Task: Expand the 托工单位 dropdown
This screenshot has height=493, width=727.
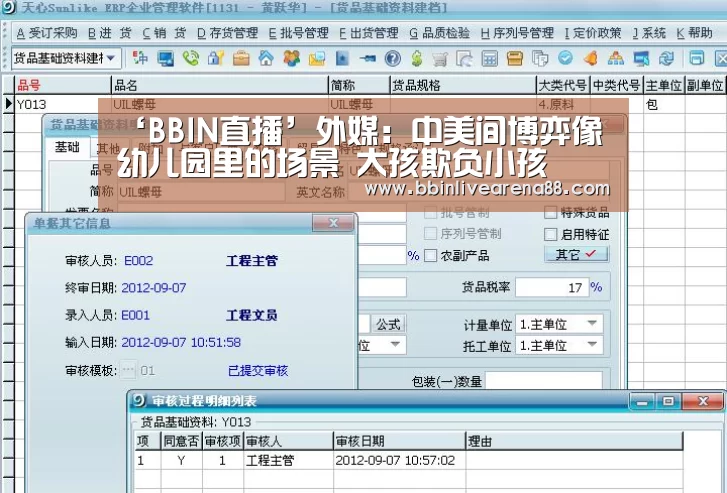Action: (592, 345)
